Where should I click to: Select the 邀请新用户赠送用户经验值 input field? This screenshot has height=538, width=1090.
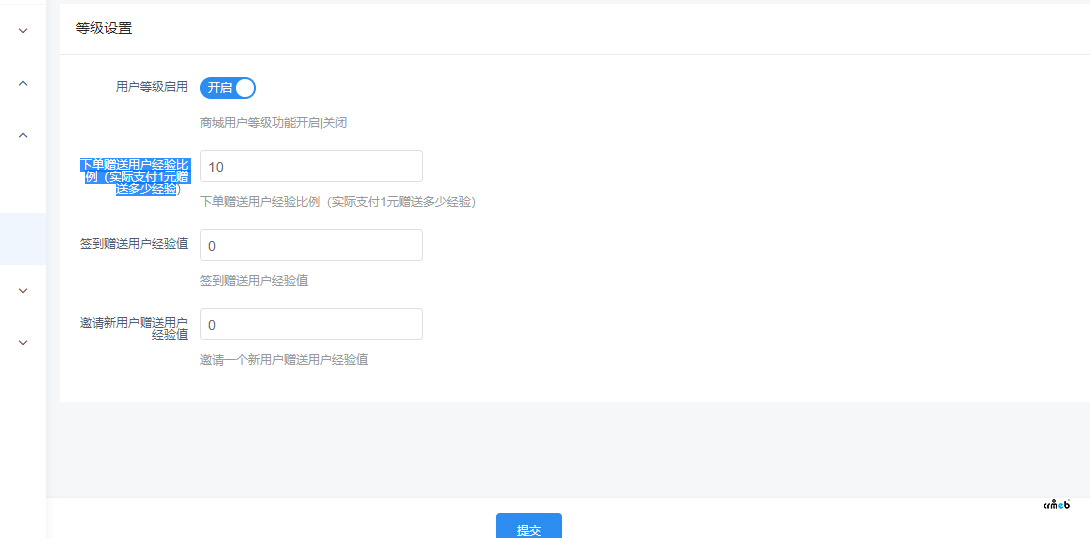click(x=311, y=324)
